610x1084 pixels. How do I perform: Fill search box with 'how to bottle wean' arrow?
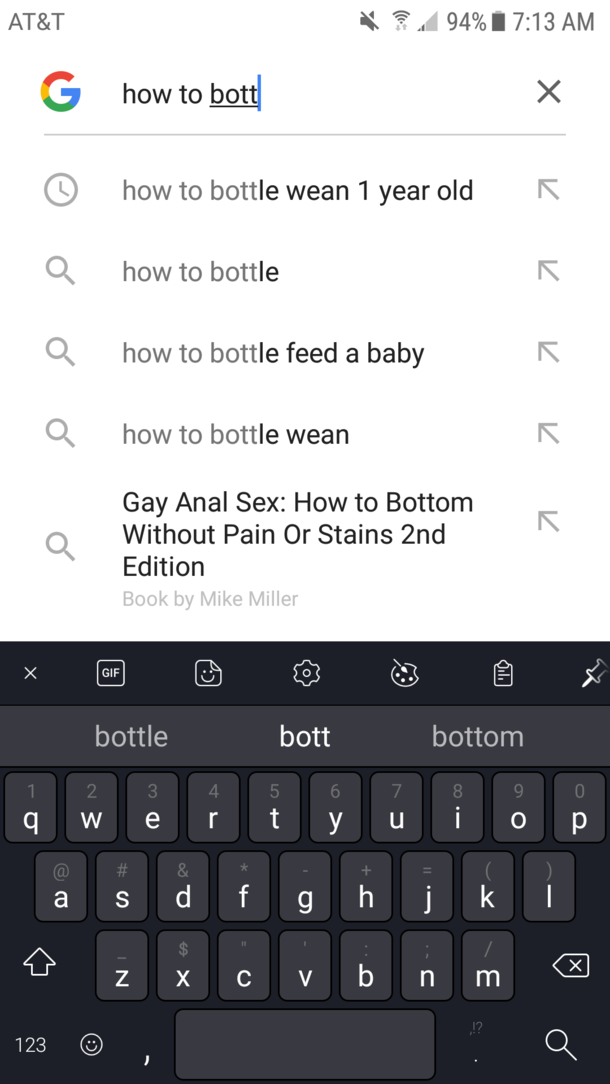pos(548,433)
